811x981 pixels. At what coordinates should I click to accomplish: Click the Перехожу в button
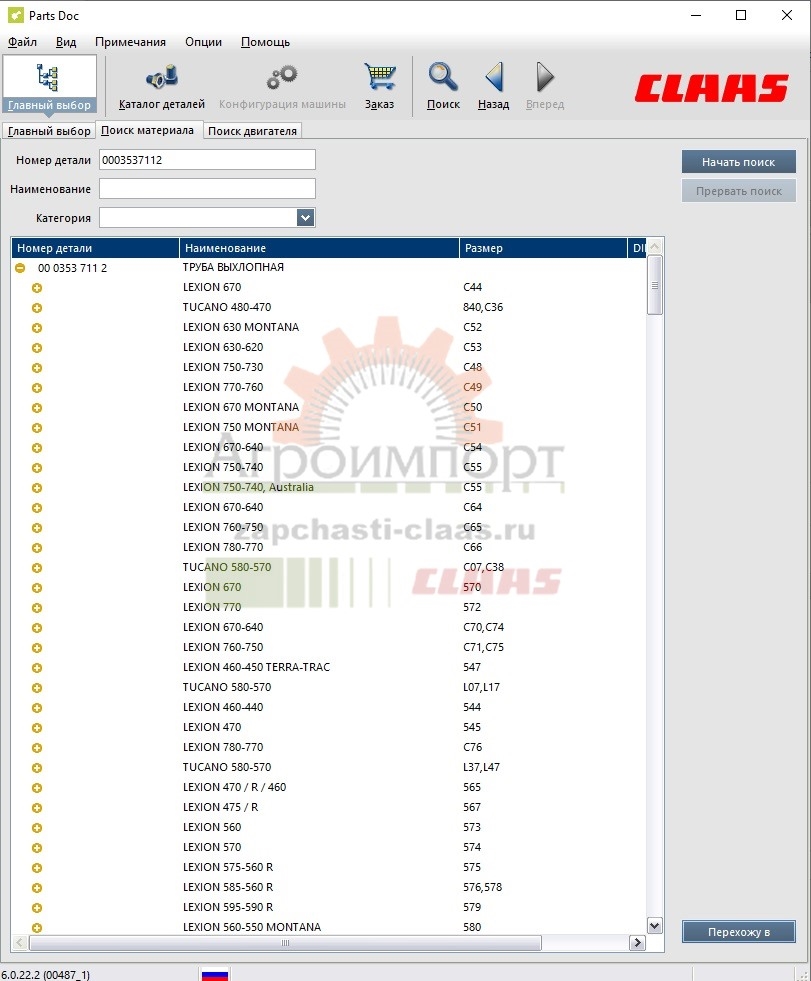738,932
